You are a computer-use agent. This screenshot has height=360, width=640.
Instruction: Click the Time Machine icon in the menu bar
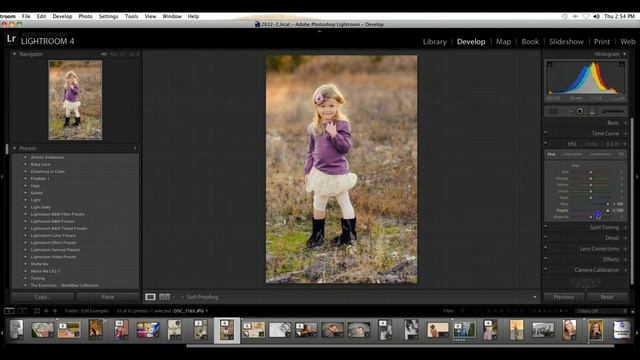click(x=564, y=16)
